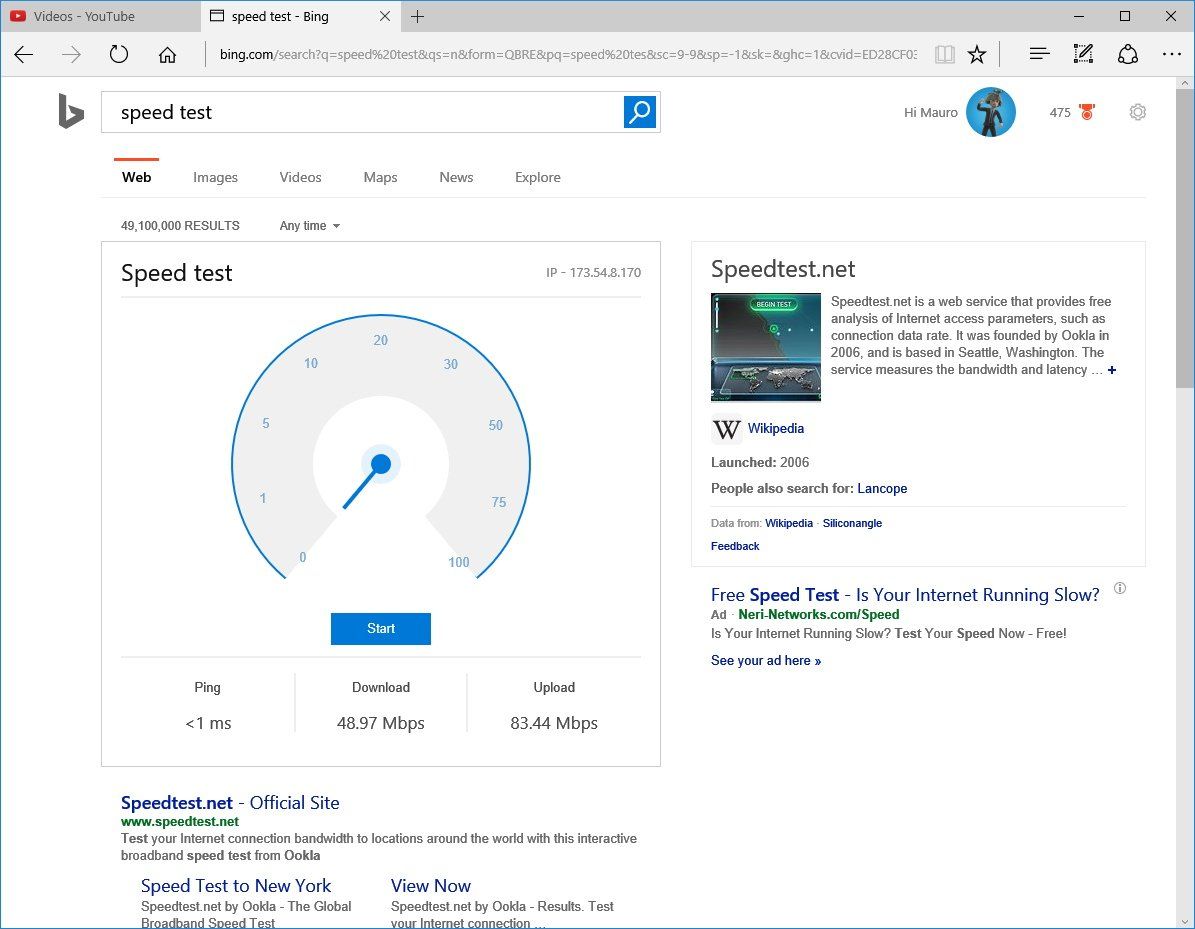Expand Speedtest.net description with plus sign

1112,370
